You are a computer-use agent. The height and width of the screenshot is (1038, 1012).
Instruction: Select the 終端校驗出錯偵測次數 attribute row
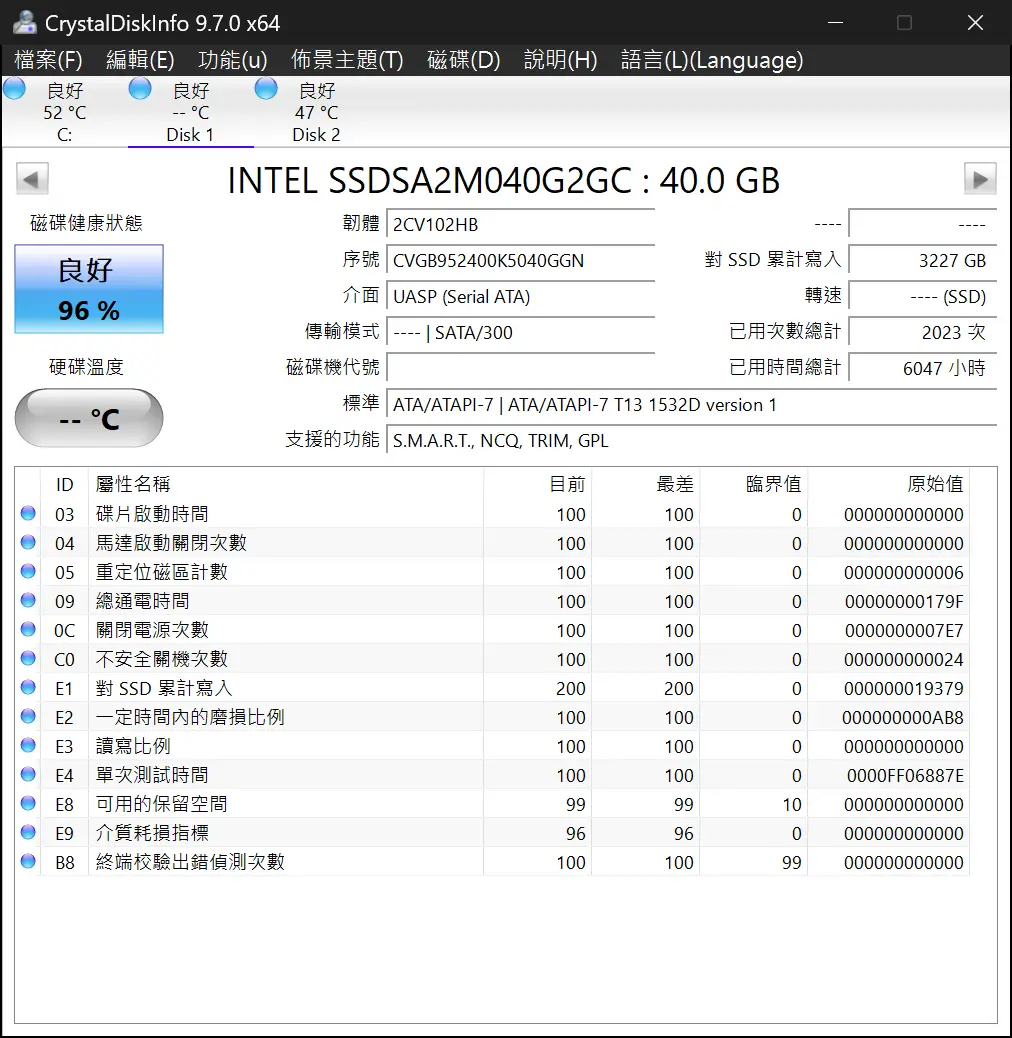(x=492, y=862)
